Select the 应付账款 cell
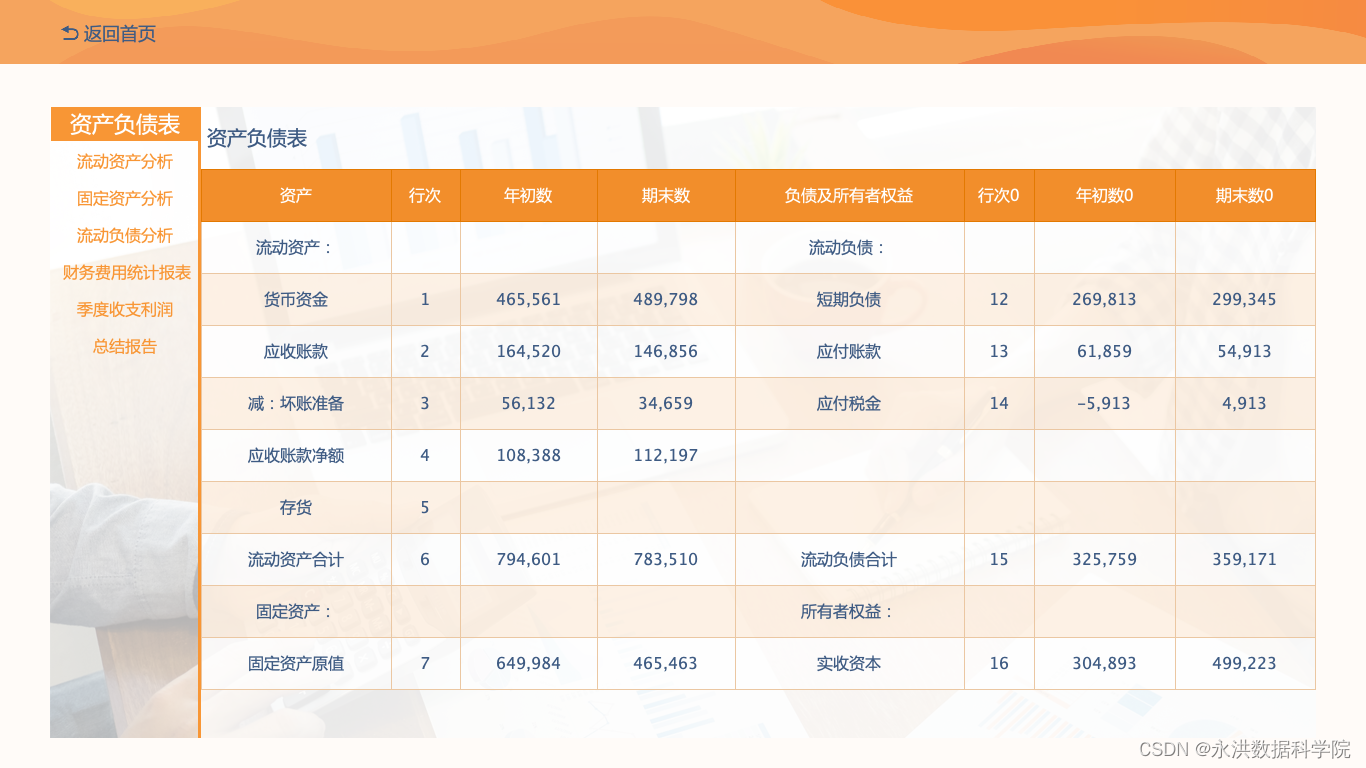The height and width of the screenshot is (768, 1366). pos(849,351)
